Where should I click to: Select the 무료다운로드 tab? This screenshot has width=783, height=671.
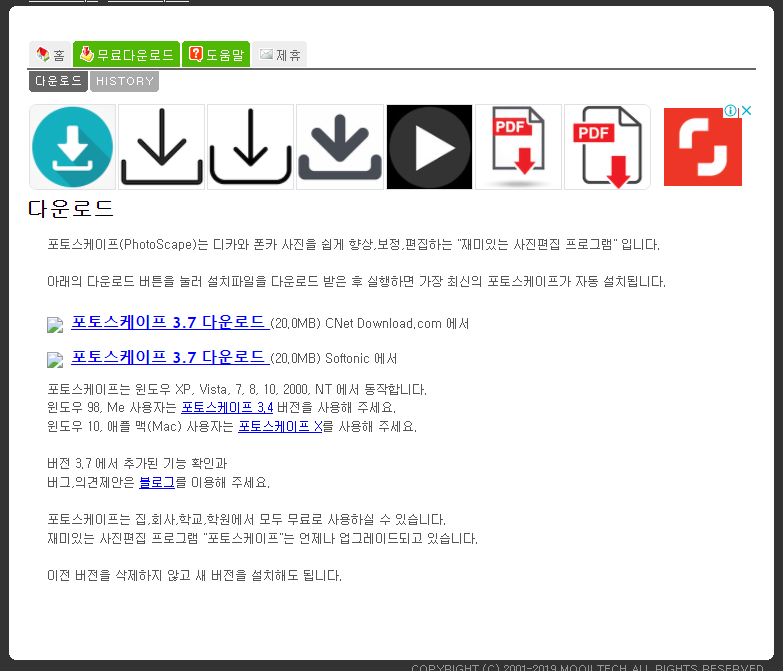point(126,54)
